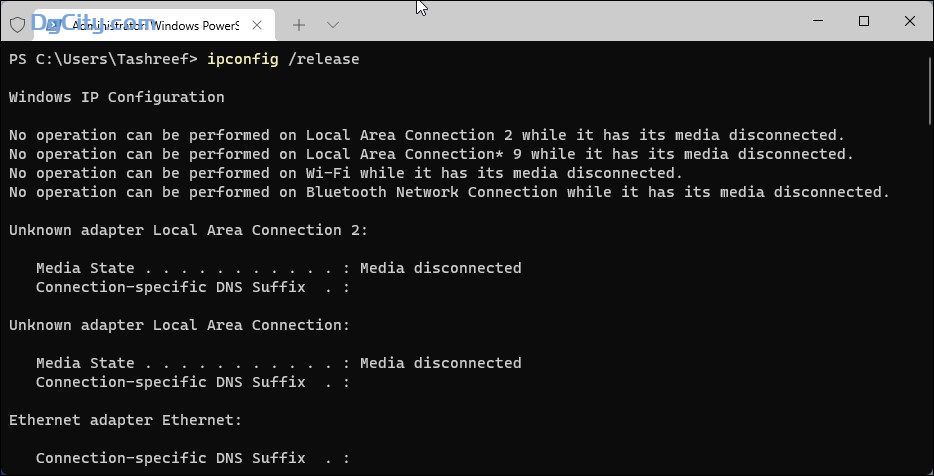Maximize the terminal window
934x476 pixels.
pyautogui.click(x=864, y=21)
